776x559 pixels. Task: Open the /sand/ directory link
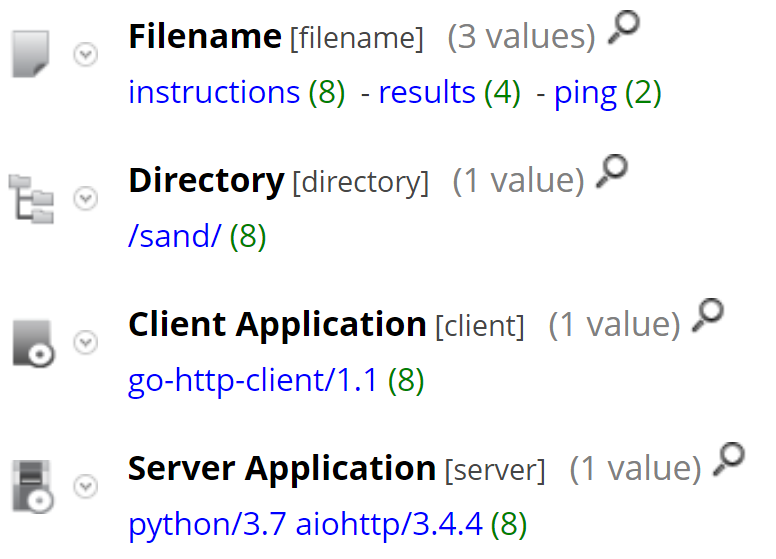[174, 237]
